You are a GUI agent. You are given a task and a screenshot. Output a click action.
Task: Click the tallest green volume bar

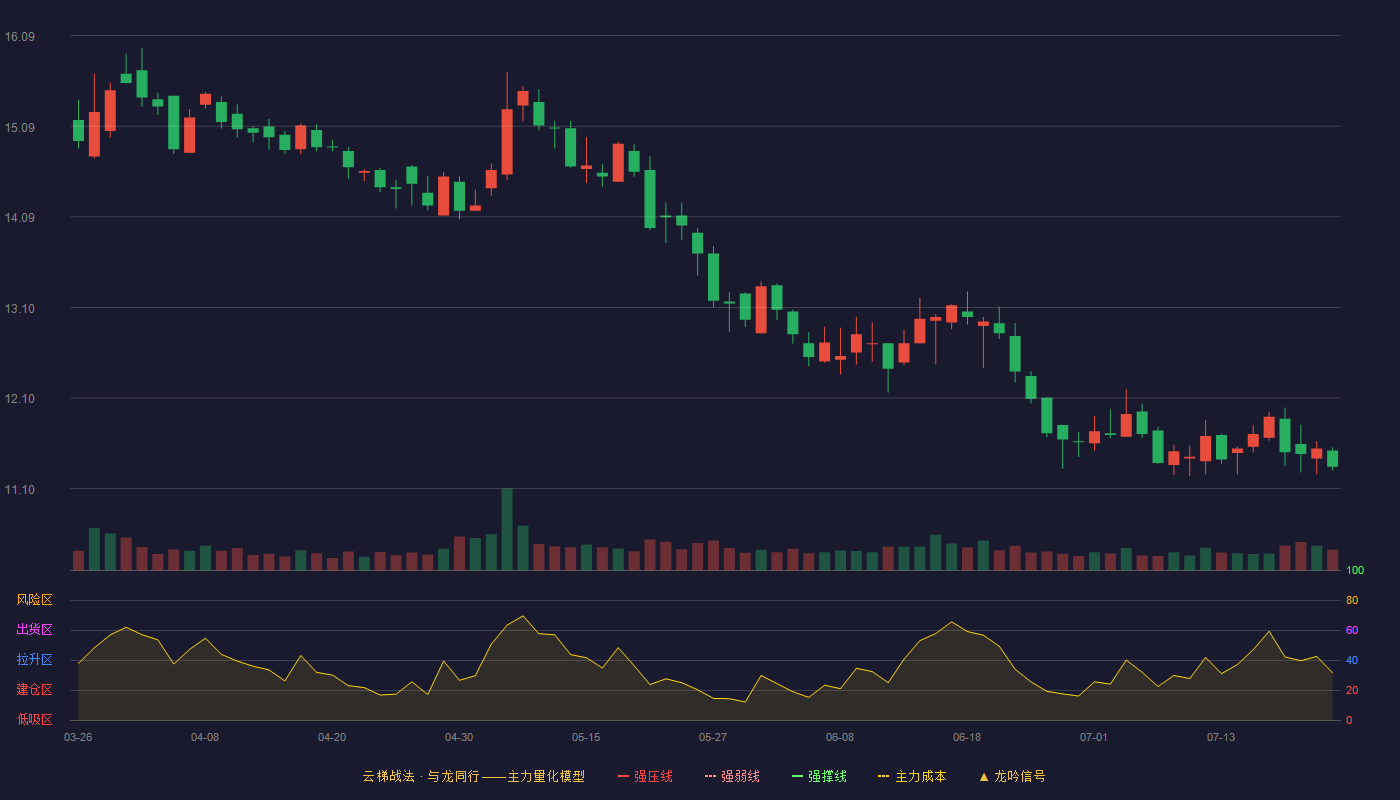(507, 529)
